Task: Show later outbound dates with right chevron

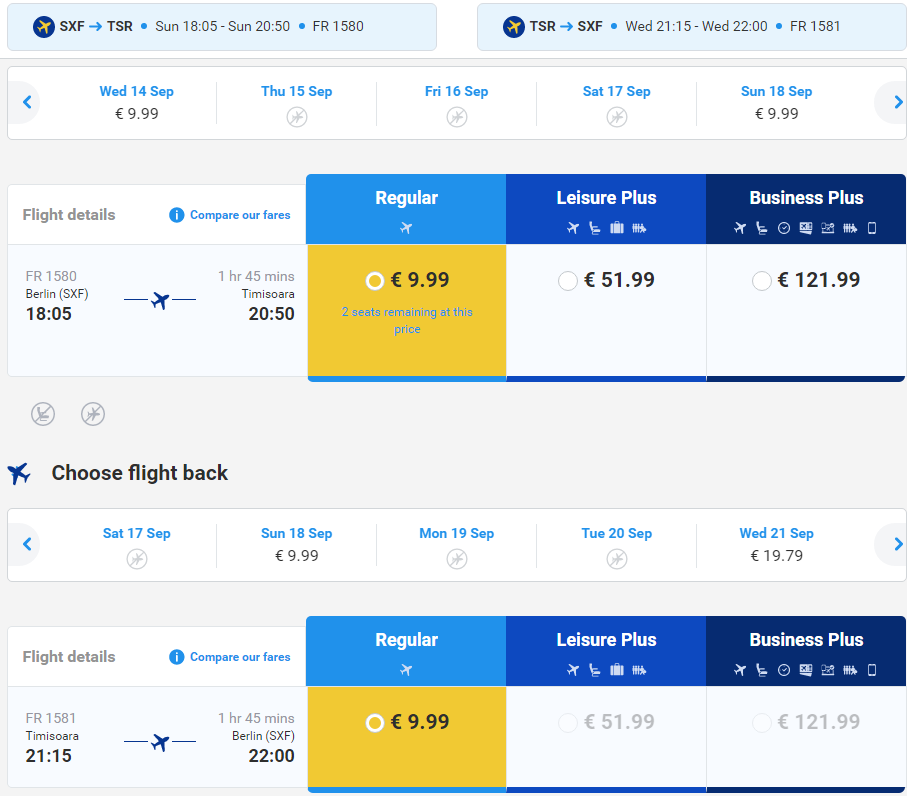Action: point(895,102)
